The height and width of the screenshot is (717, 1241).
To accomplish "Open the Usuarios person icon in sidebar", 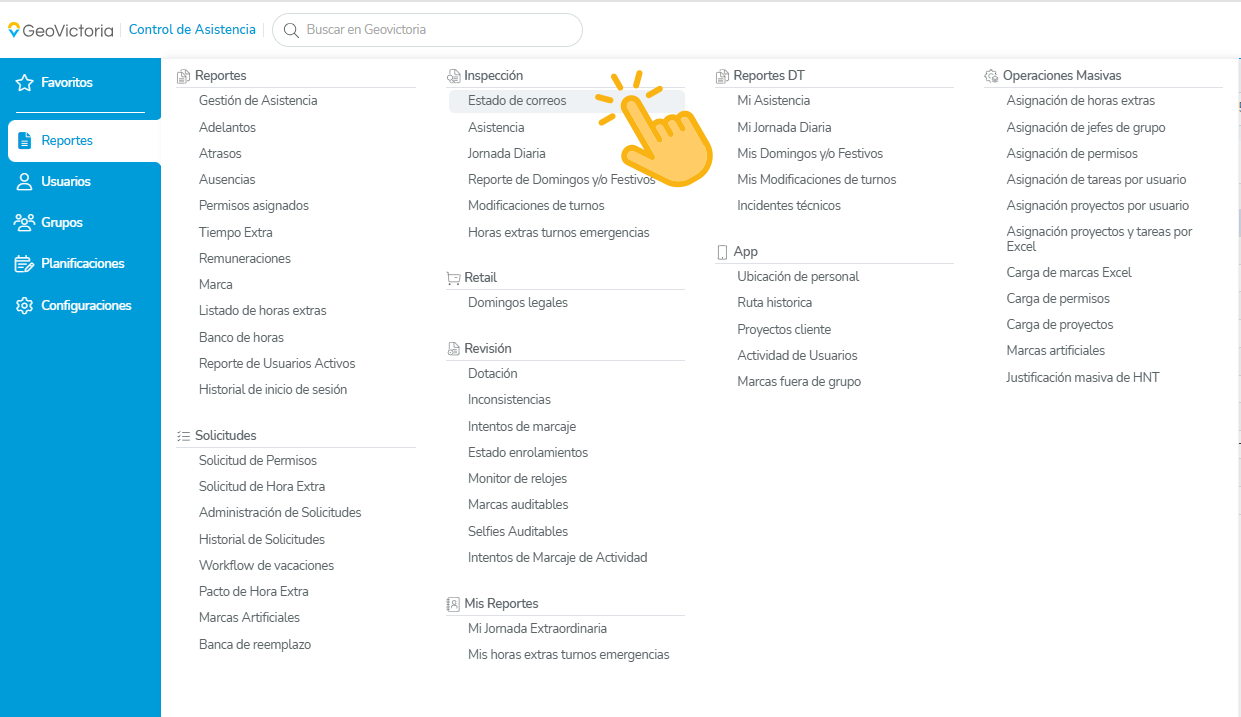I will pyautogui.click(x=25, y=182).
